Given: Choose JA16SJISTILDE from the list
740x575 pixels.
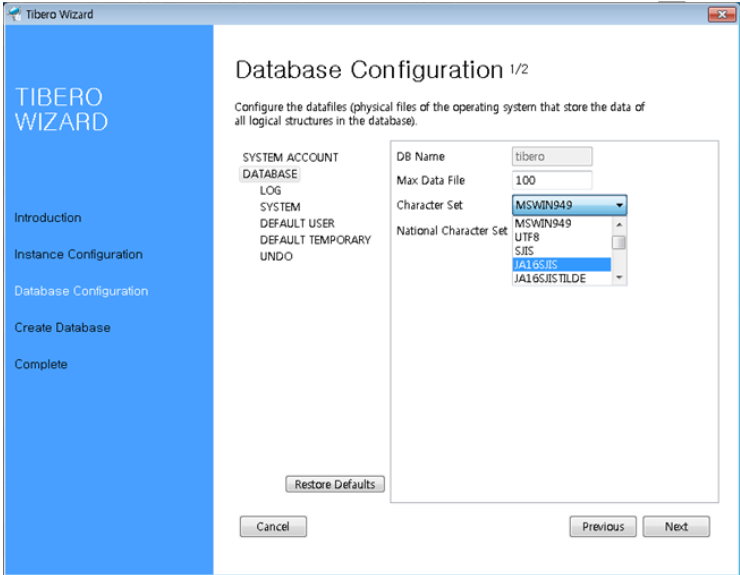Looking at the screenshot, I should (x=562, y=278).
